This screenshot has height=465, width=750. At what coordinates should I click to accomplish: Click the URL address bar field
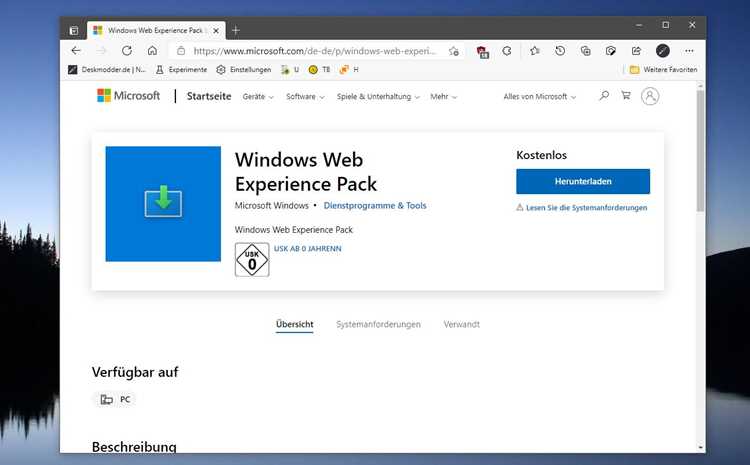(315, 51)
